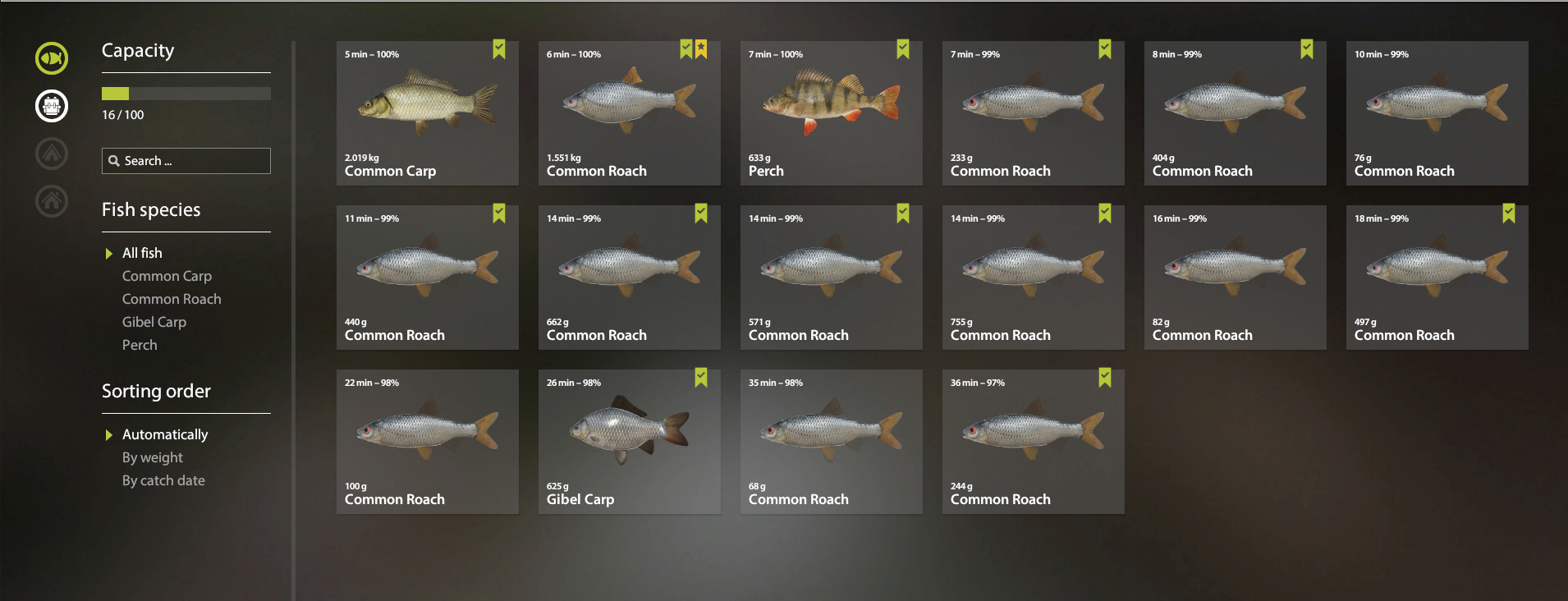Screen dimensions: 1568x601
Task: Select the tent camp icon
Action: [x=52, y=154]
